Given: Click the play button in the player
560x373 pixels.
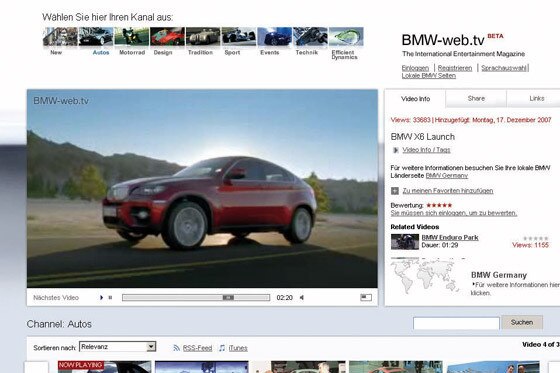Looking at the screenshot, I should click(101, 297).
